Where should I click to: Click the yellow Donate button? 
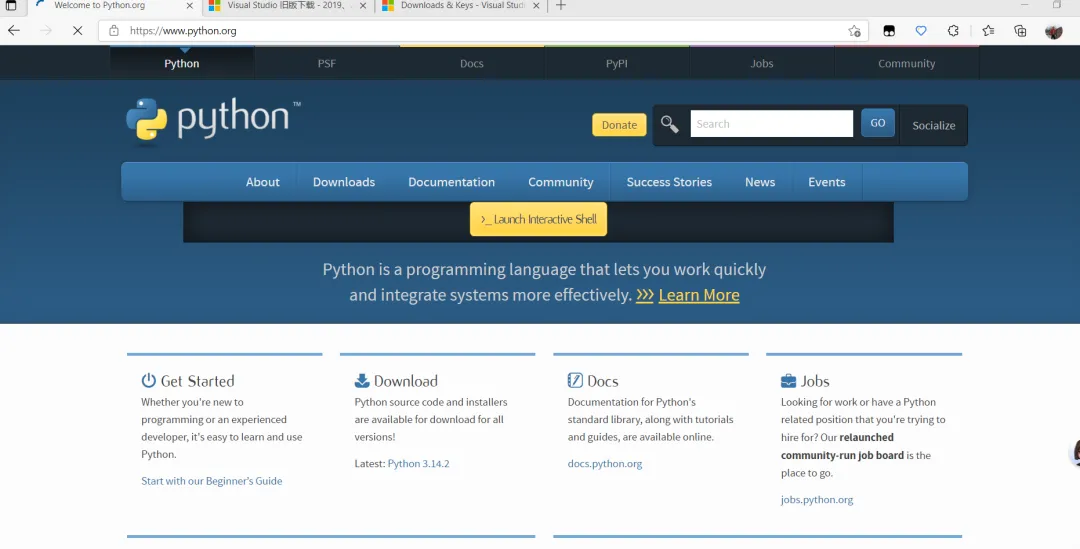[x=619, y=125]
